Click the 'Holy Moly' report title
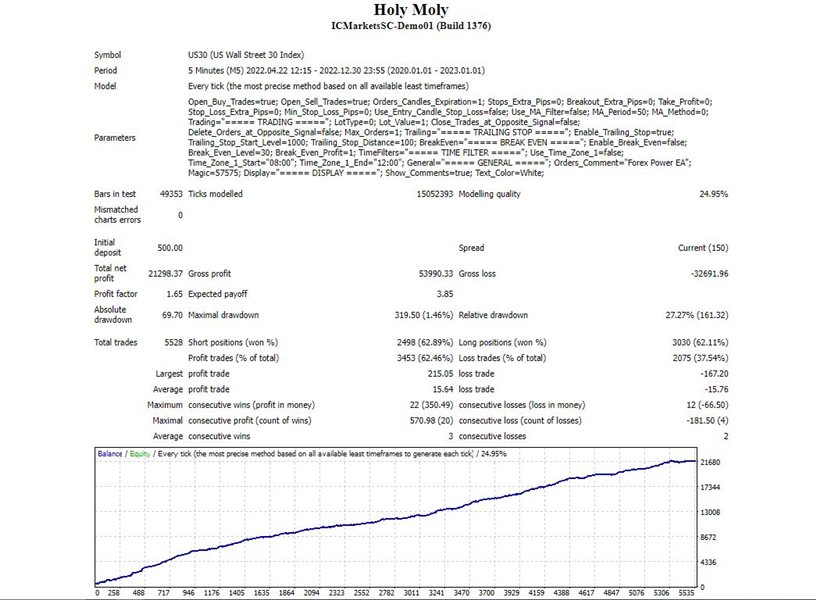 point(411,9)
